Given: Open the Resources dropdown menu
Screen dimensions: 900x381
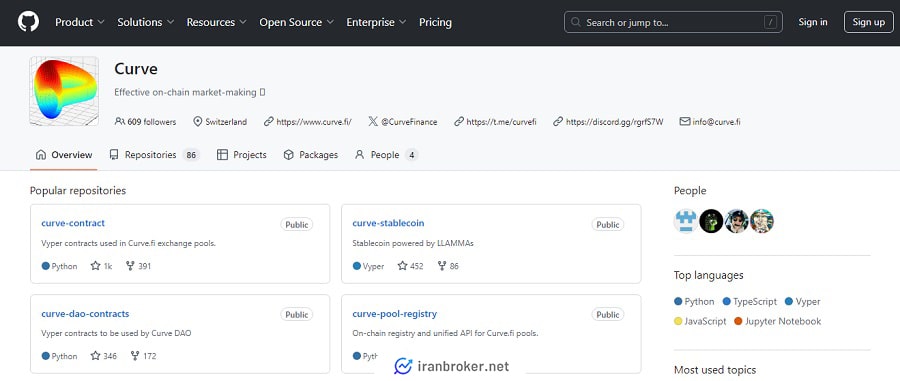Looking at the screenshot, I should pyautogui.click(x=216, y=22).
